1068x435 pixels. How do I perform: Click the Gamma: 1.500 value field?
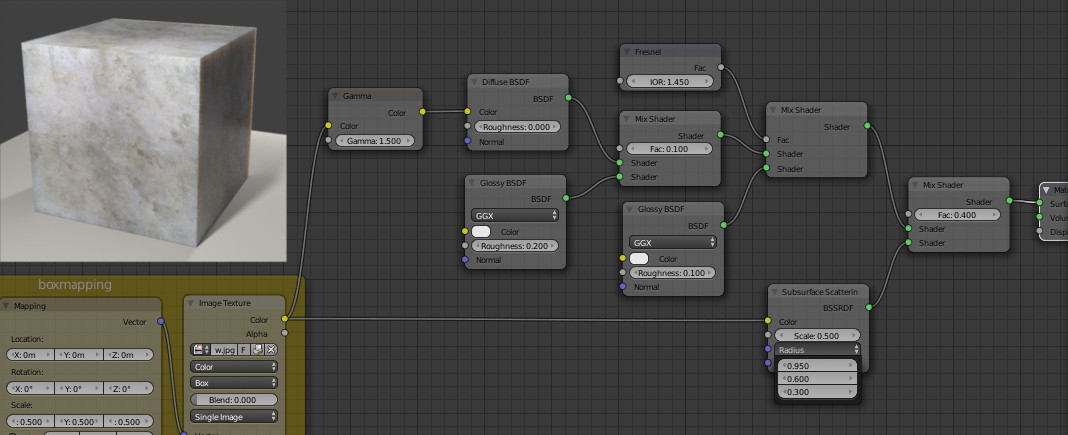(375, 141)
